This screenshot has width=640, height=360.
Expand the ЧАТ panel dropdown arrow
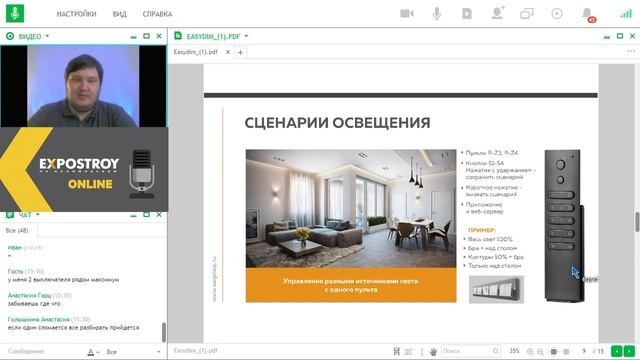(x=38, y=215)
